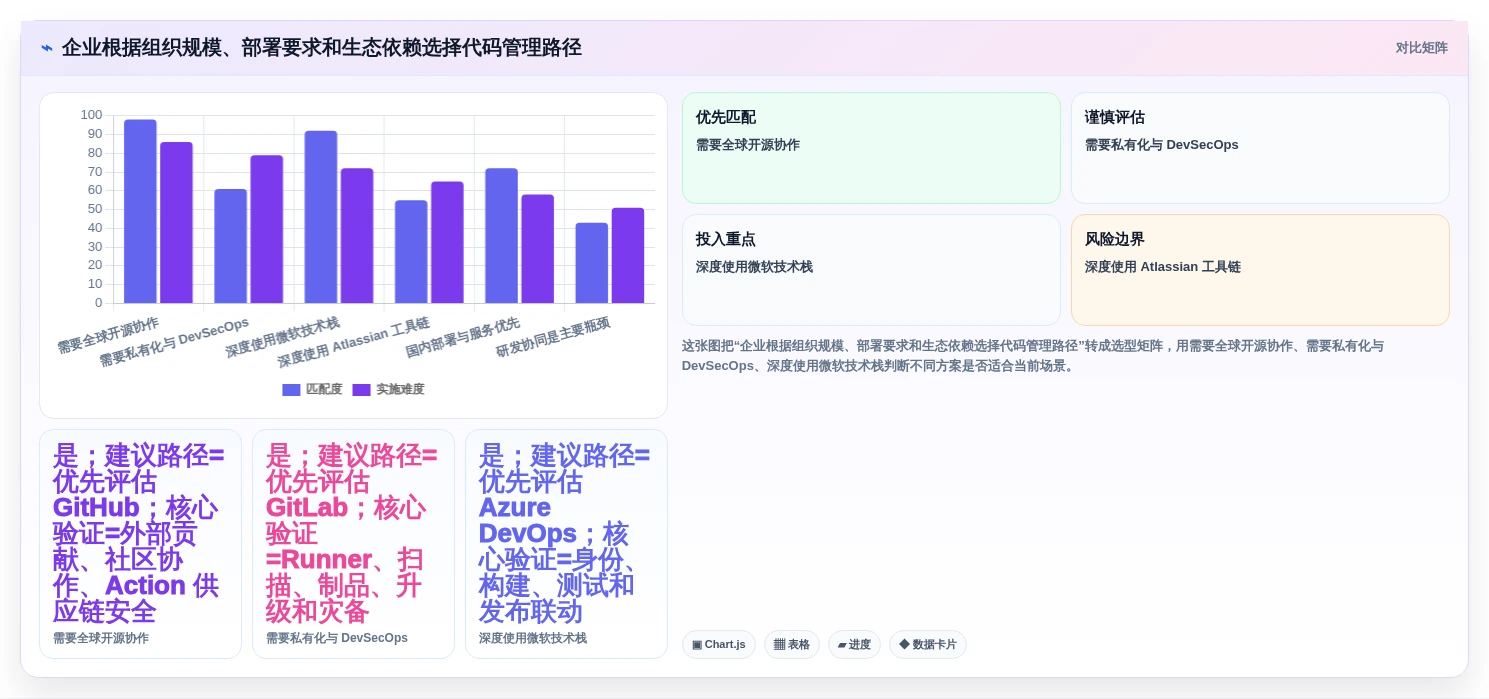Image resolution: width=1489 pixels, height=699 pixels.
Task: Click the 实施难度 bar for 研发协同是主要瓶颈
Action: [628, 256]
